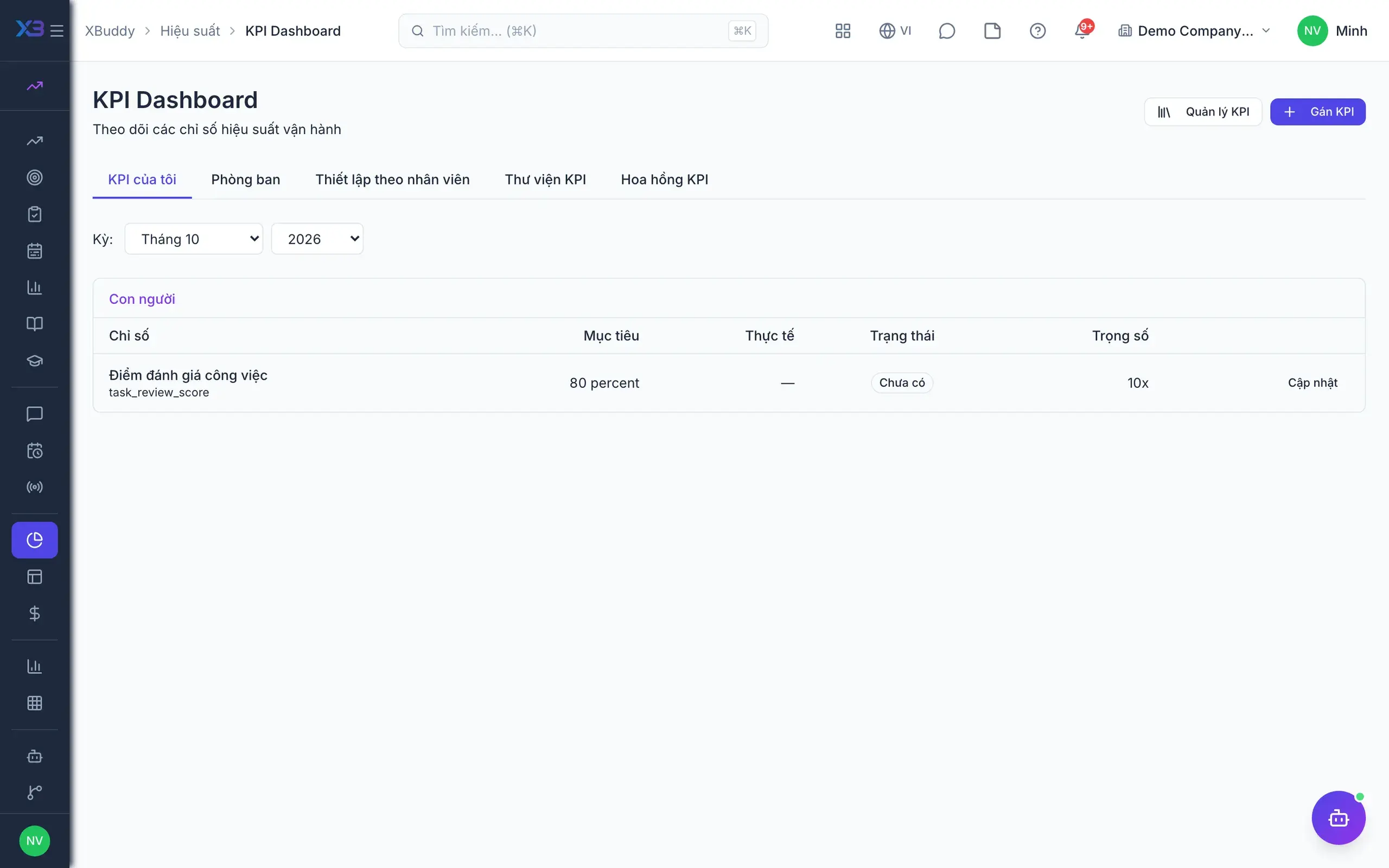Toggle the hamburger menu in sidebar header
The image size is (1389, 868).
point(56,31)
